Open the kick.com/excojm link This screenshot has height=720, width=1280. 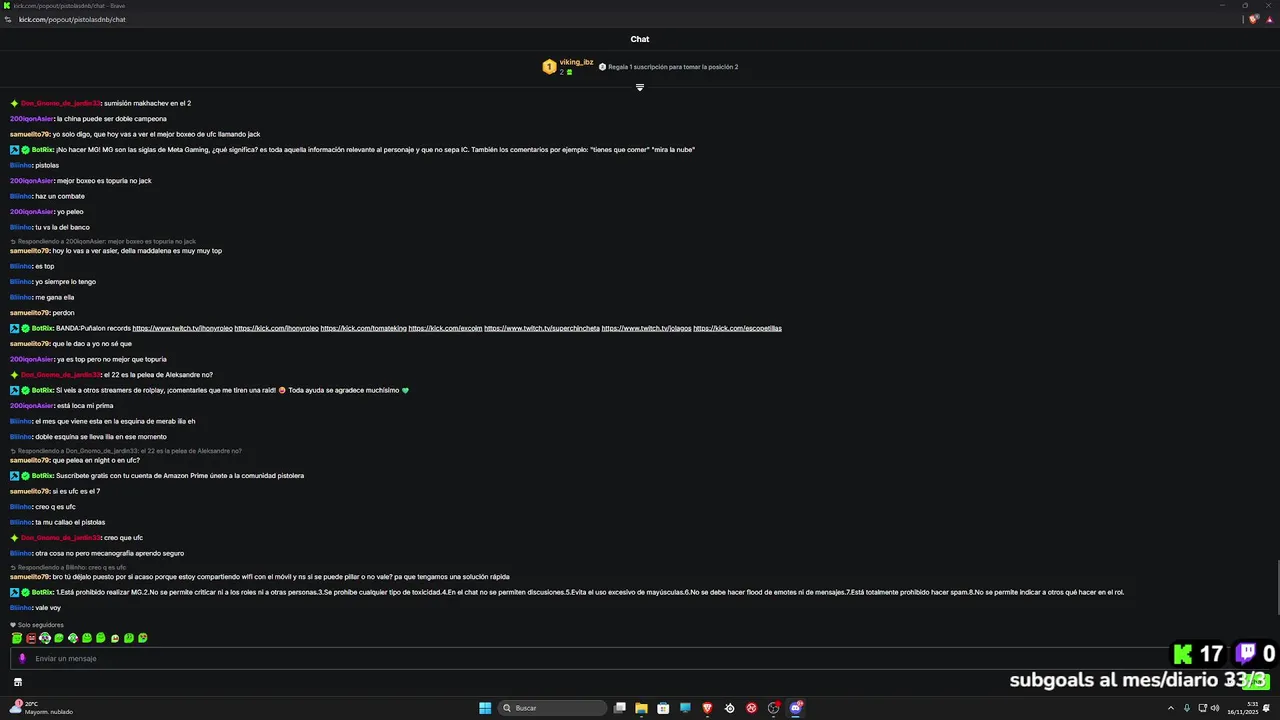(445, 328)
